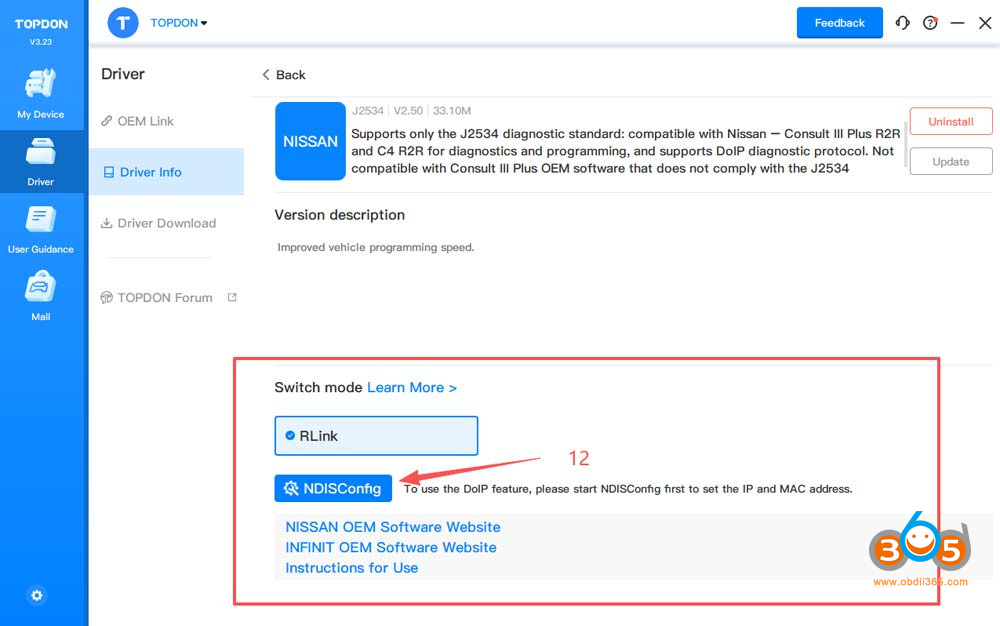
Task: Select the Driver Info tab
Action: (x=166, y=172)
